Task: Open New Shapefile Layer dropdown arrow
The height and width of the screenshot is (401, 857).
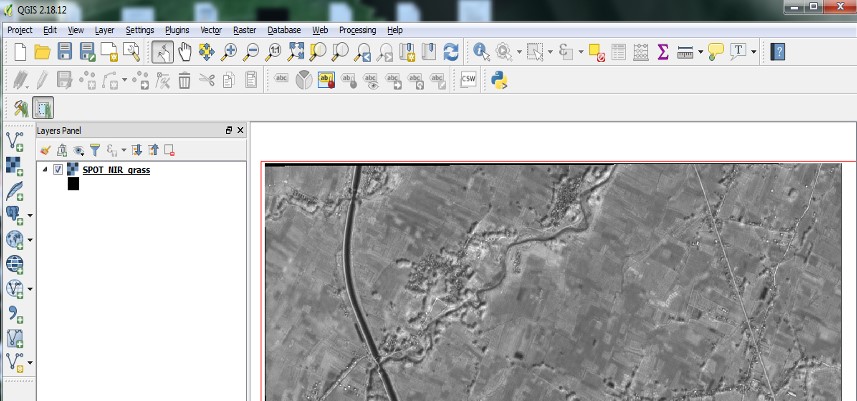Action: coord(30,362)
